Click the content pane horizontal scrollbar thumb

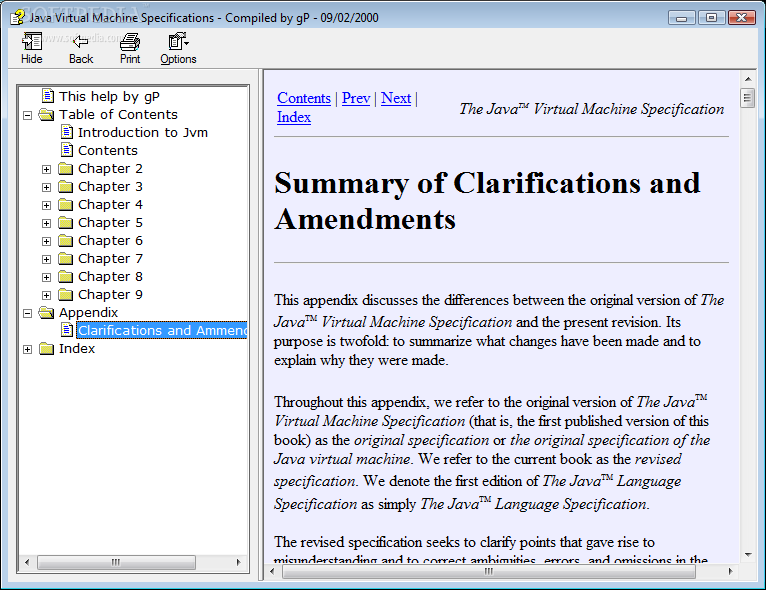coord(489,571)
